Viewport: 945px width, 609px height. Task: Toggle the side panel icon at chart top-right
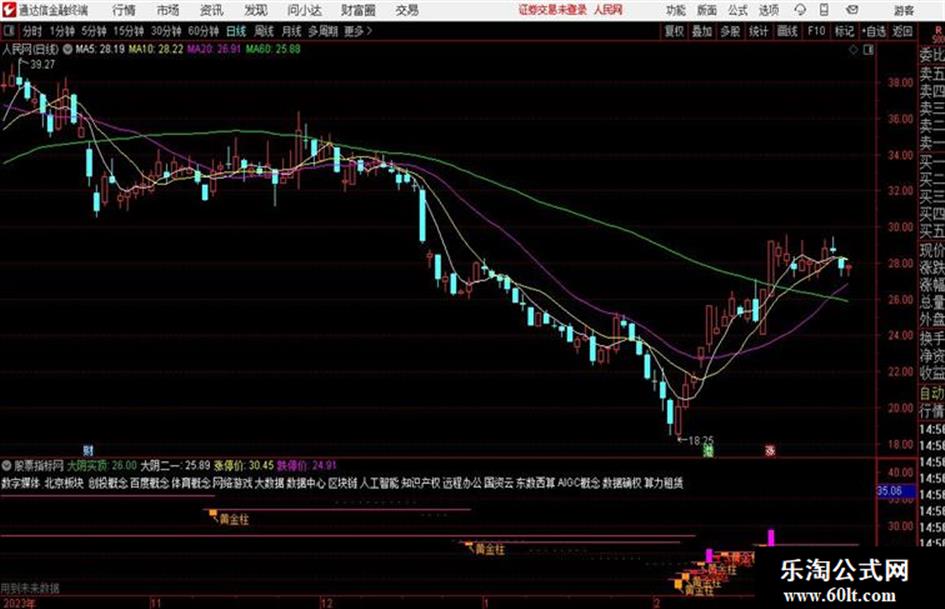pos(868,50)
